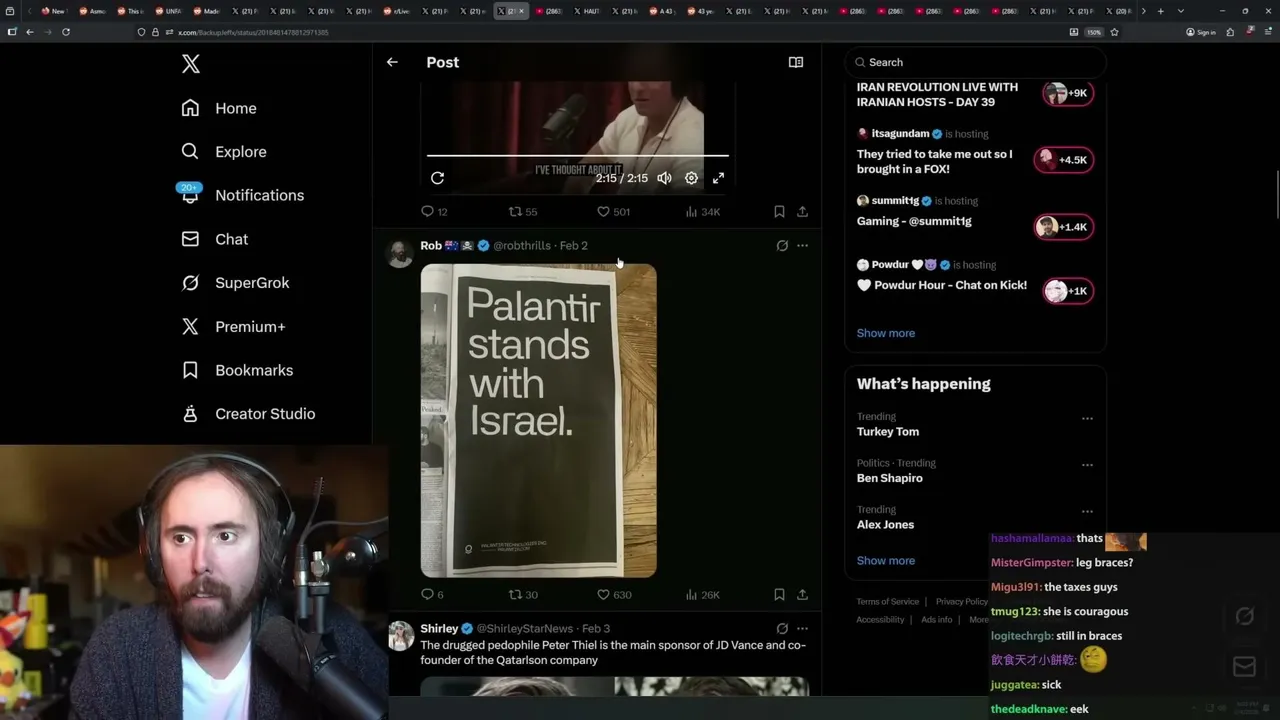
Task: Repost the post with 55 reposts
Action: pyautogui.click(x=523, y=212)
